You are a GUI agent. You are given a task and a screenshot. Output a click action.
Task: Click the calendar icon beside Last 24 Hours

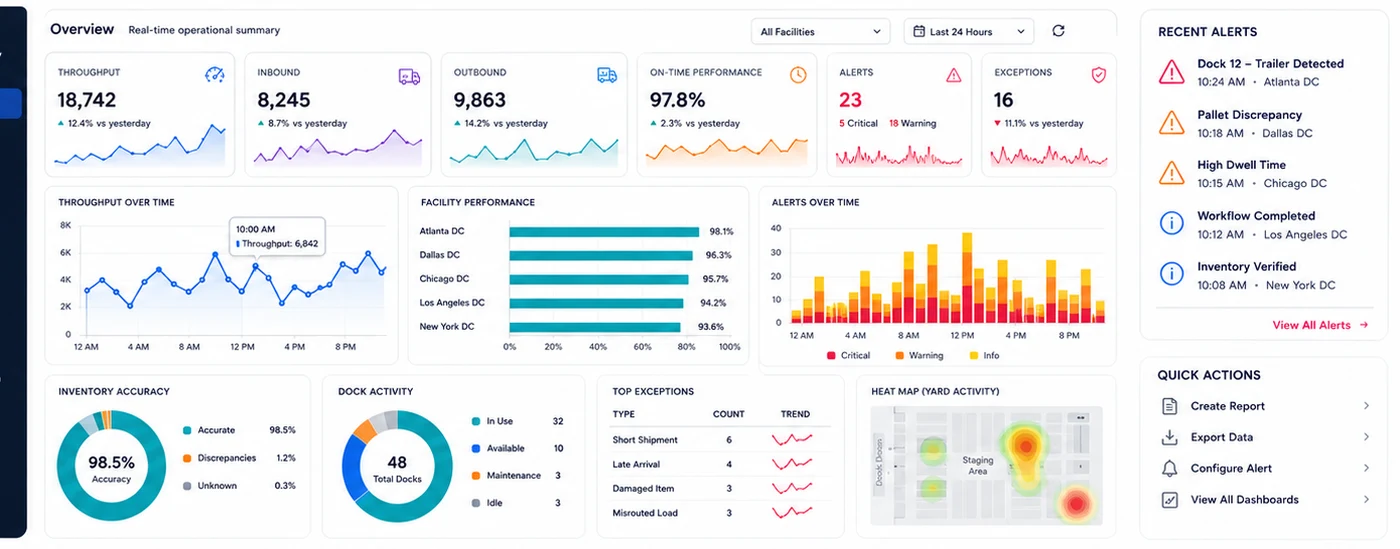click(919, 32)
